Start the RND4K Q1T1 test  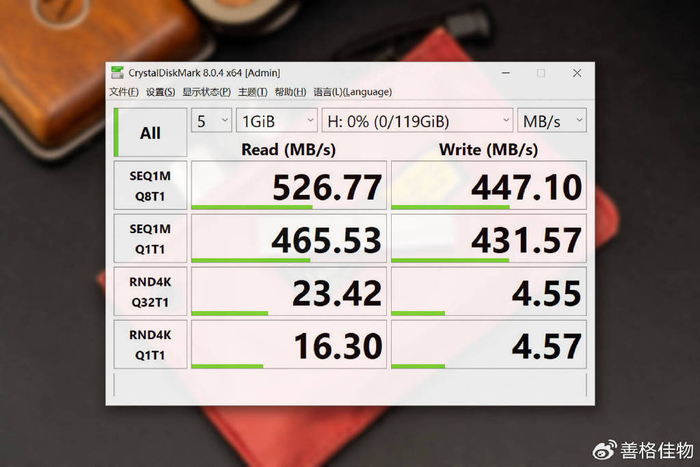(150, 344)
